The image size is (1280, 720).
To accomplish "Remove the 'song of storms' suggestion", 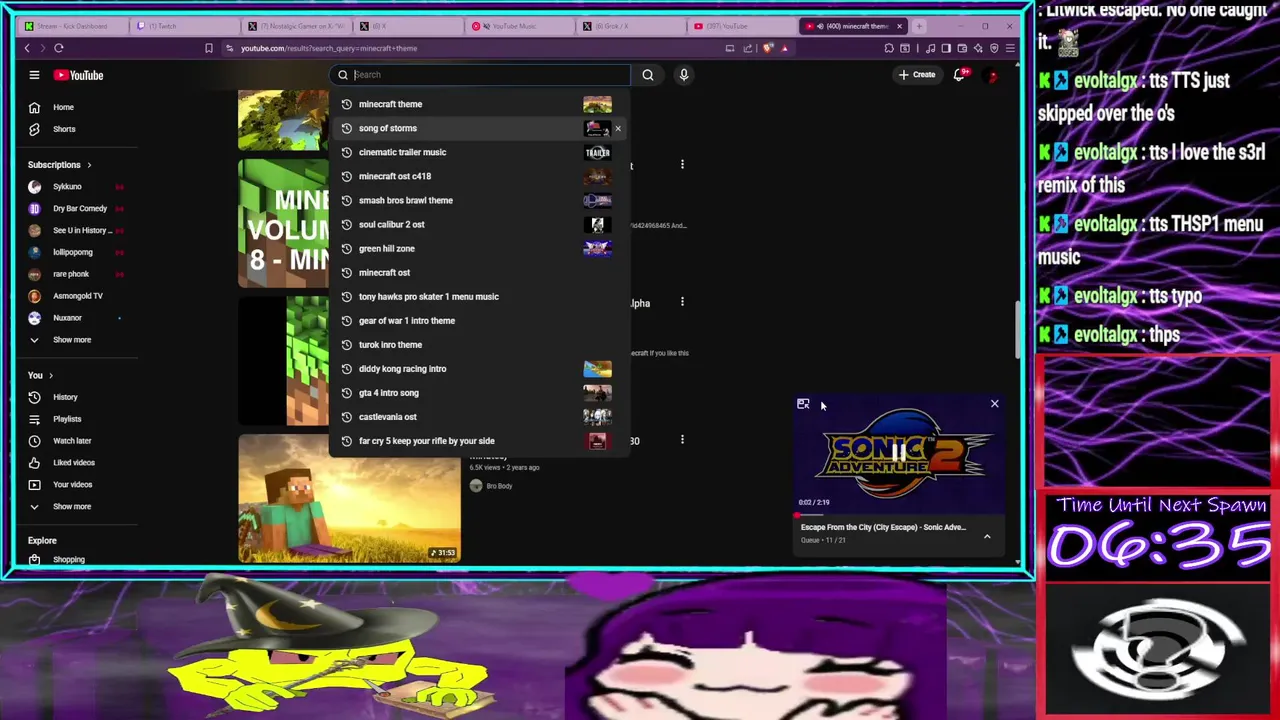I will tap(618, 128).
